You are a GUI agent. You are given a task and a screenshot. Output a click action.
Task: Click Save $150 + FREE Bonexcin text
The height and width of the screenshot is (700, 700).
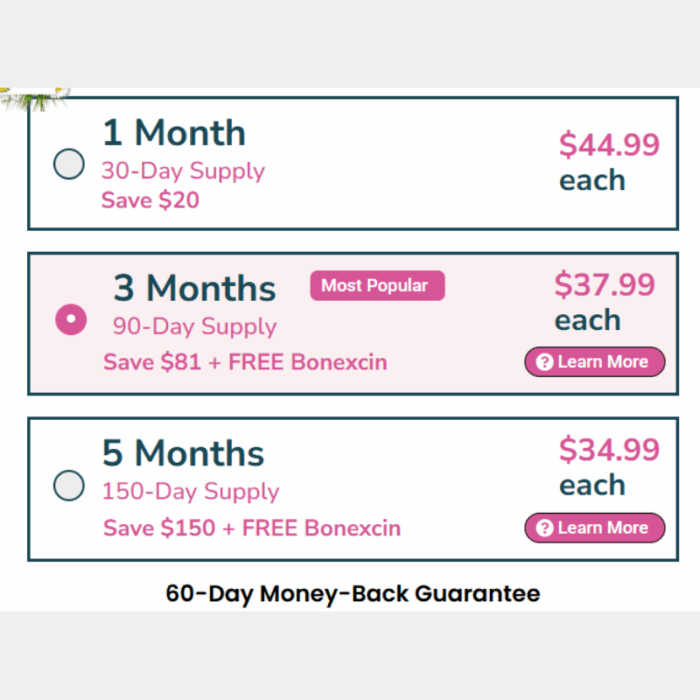(x=252, y=528)
